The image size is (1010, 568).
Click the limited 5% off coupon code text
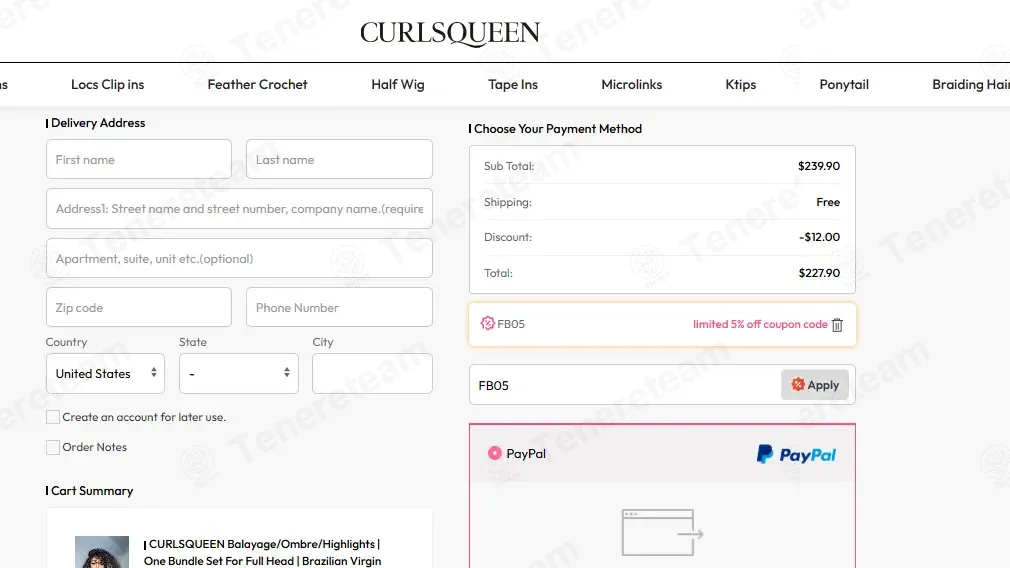pyautogui.click(x=760, y=324)
